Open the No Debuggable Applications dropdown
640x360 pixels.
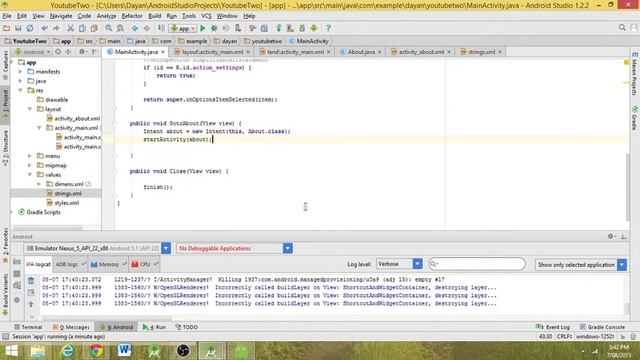(x=288, y=248)
